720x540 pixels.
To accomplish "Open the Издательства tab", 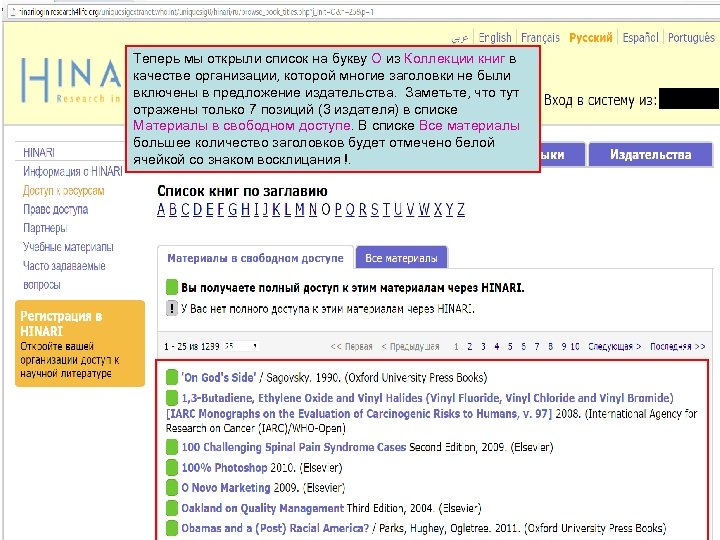I will point(651,155).
